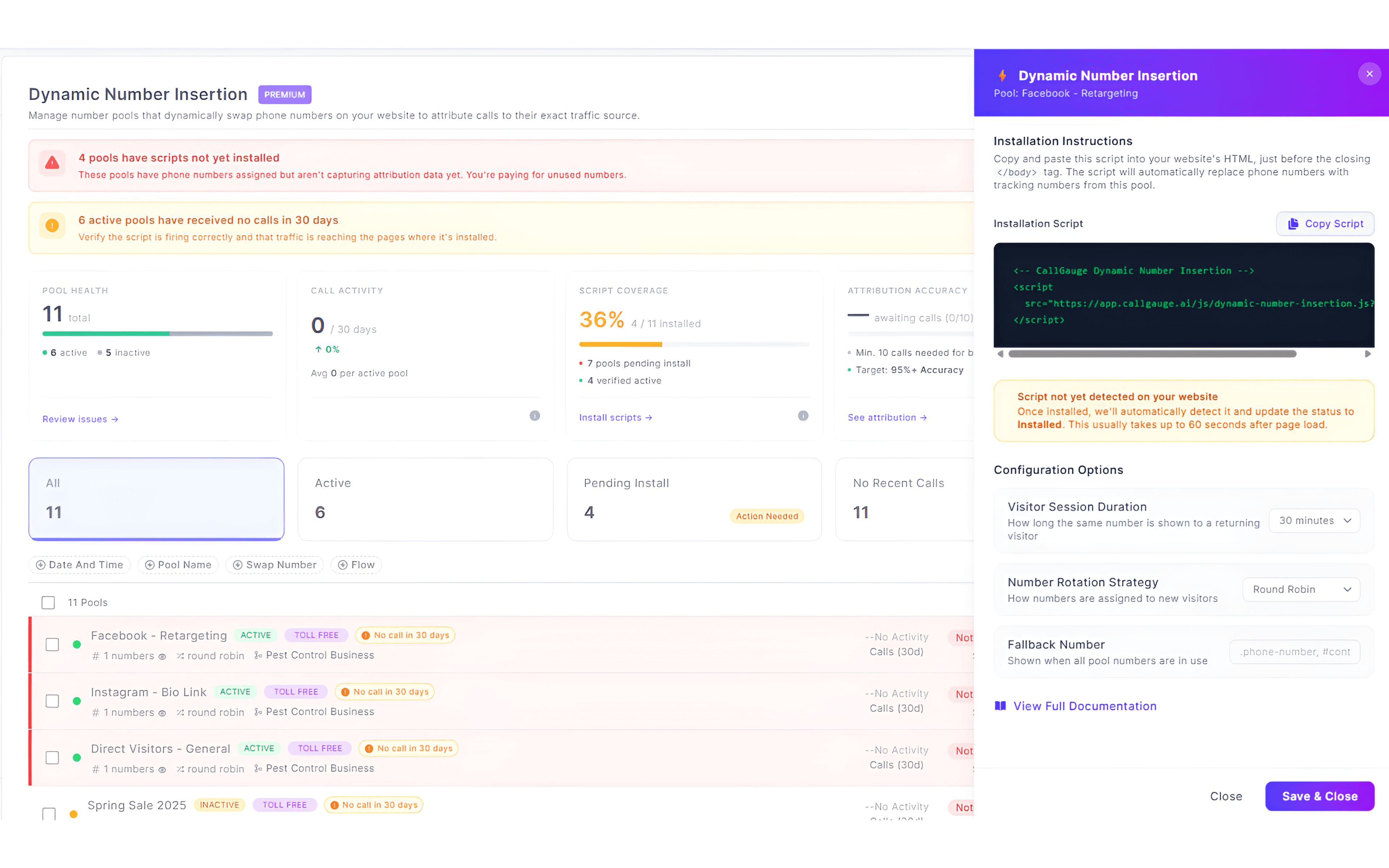Click the info icon in Script Coverage card
1389x868 pixels.
click(803, 416)
